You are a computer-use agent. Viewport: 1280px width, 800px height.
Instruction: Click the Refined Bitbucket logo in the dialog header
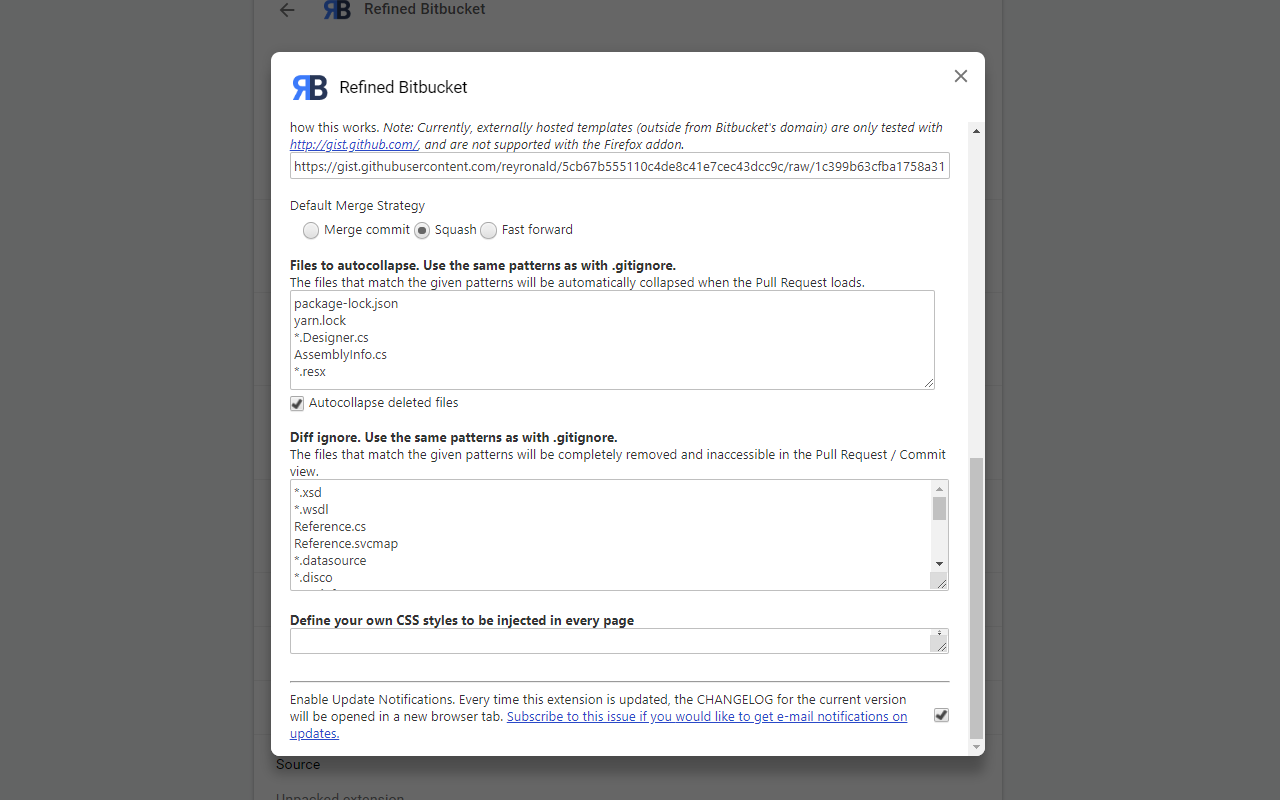[x=309, y=88]
